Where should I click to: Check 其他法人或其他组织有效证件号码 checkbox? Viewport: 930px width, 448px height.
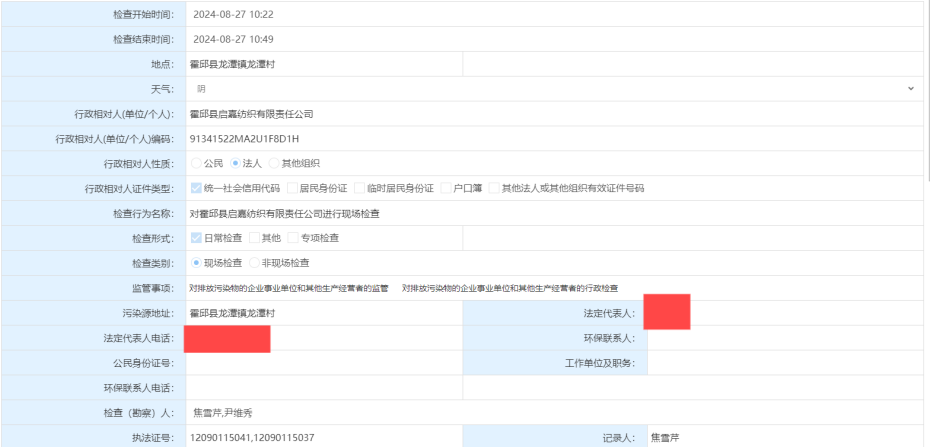[495, 188]
